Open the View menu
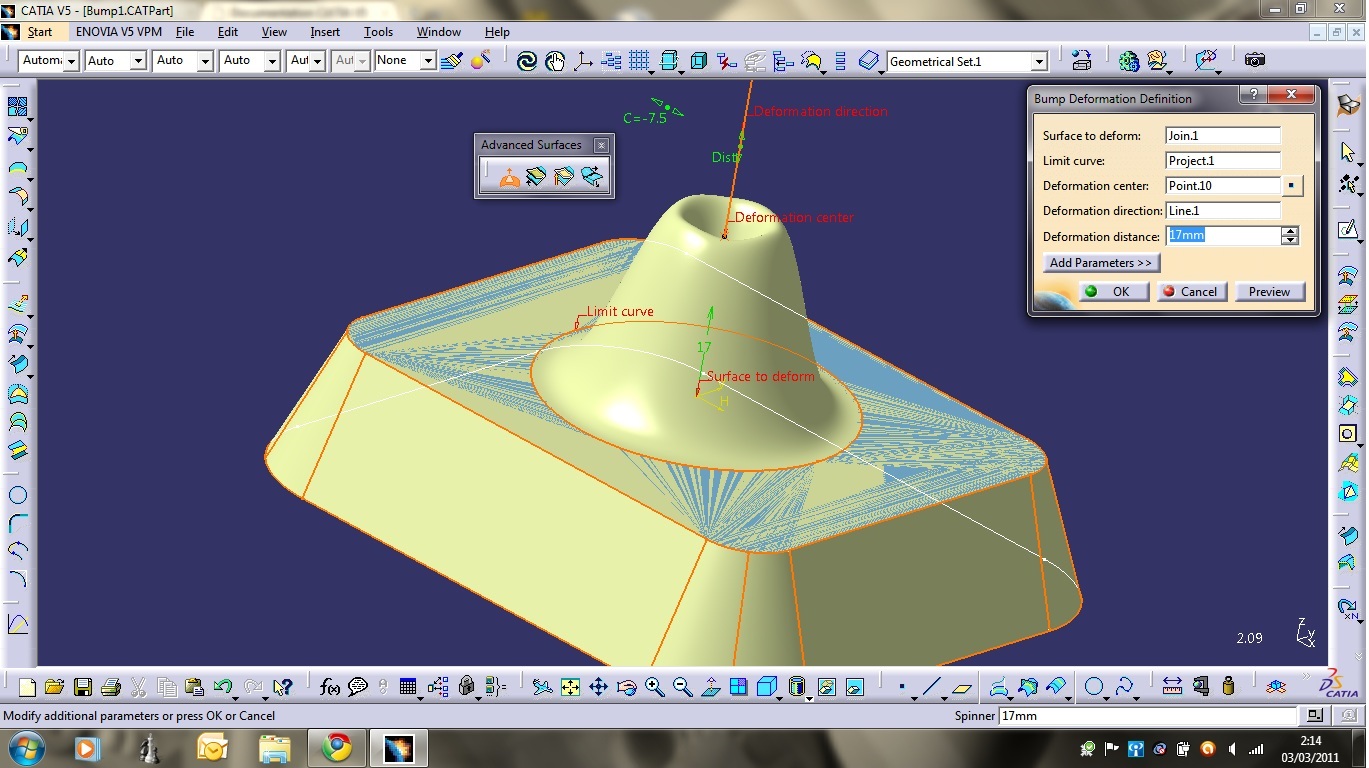The width and height of the screenshot is (1369, 768). (x=274, y=32)
